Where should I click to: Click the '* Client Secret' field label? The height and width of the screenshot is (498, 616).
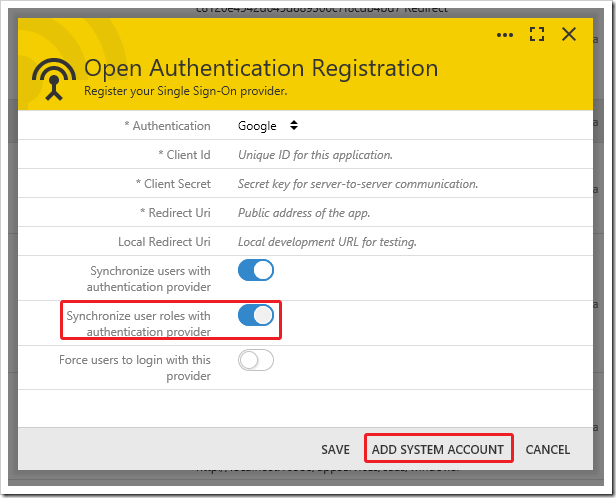tap(173, 184)
